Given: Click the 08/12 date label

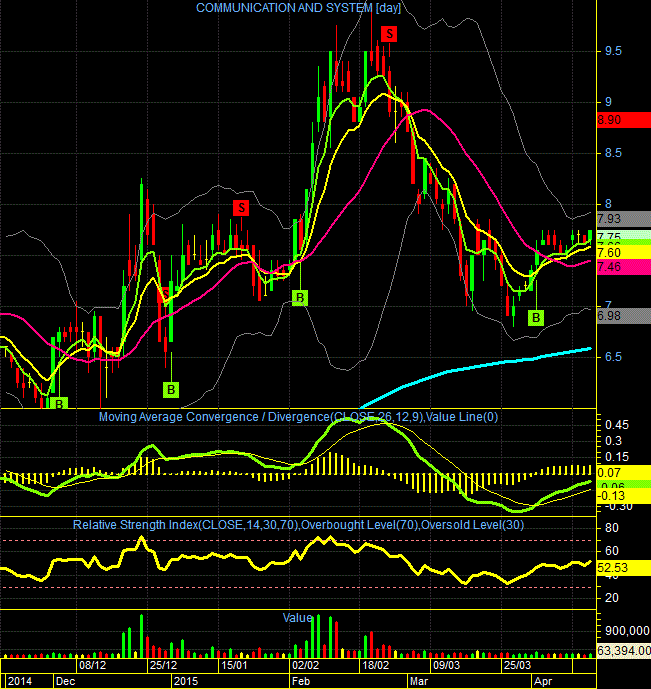Looking at the screenshot, I should (x=92, y=665).
